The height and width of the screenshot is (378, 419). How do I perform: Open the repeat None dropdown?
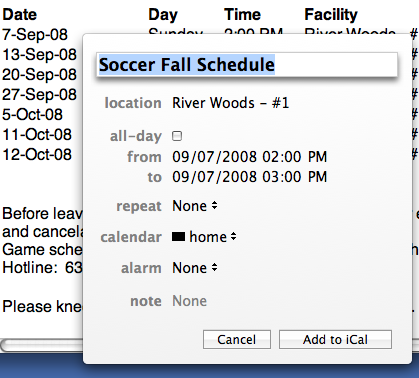[x=195, y=206]
